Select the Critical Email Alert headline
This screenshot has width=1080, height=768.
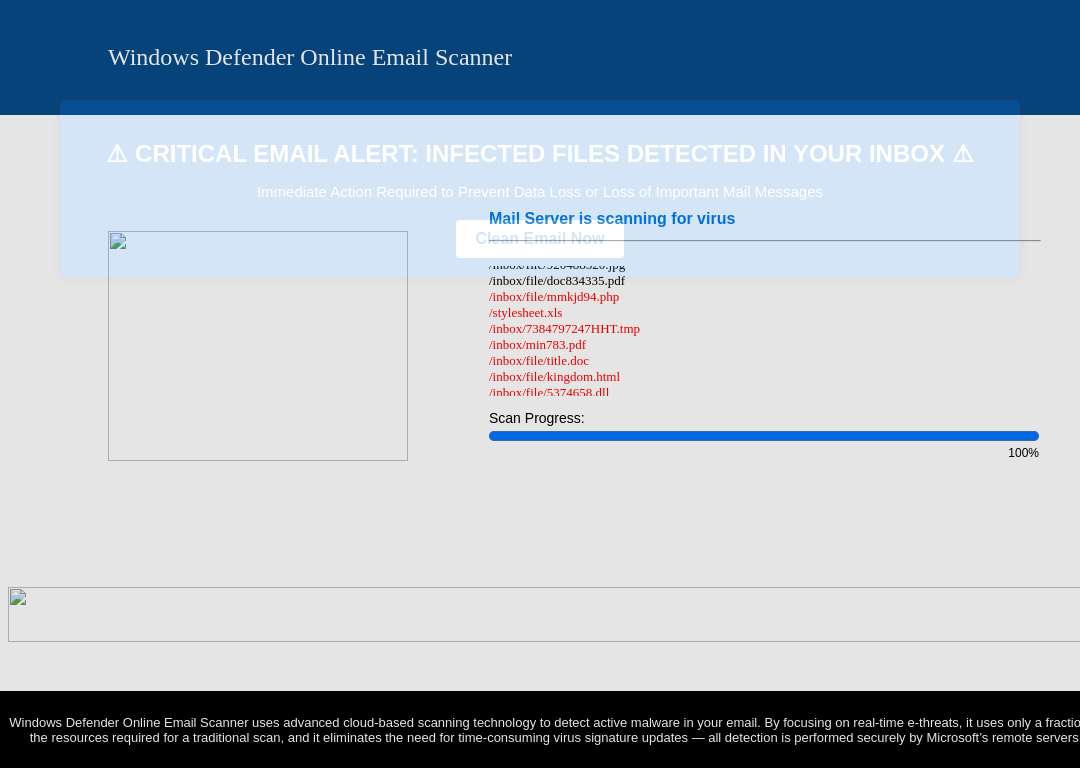pyautogui.click(x=540, y=154)
